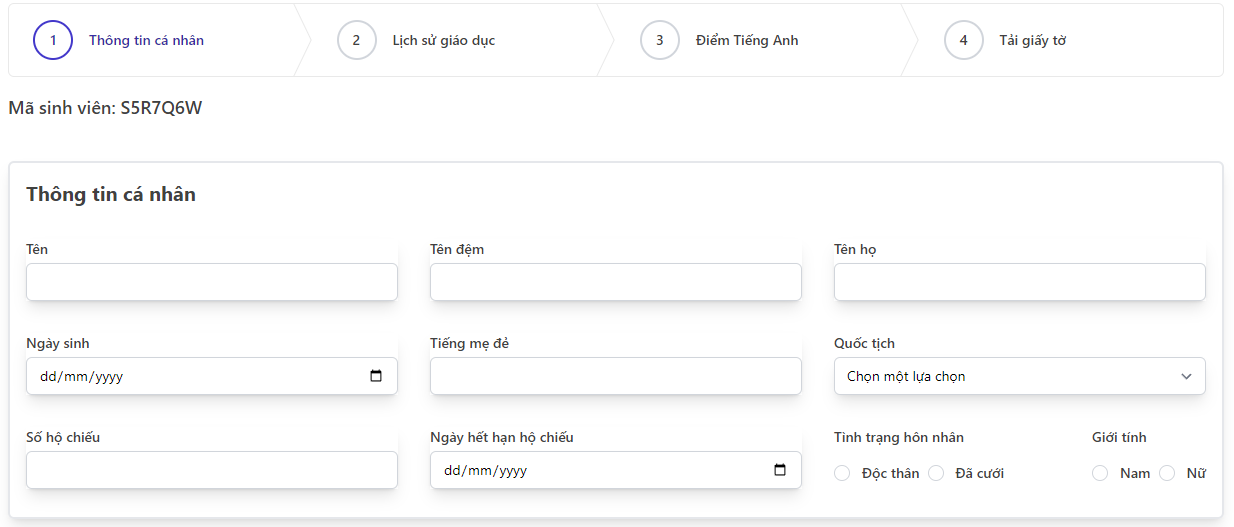Choose Nam gender radio button
This screenshot has width=1234, height=527.
click(x=1100, y=473)
